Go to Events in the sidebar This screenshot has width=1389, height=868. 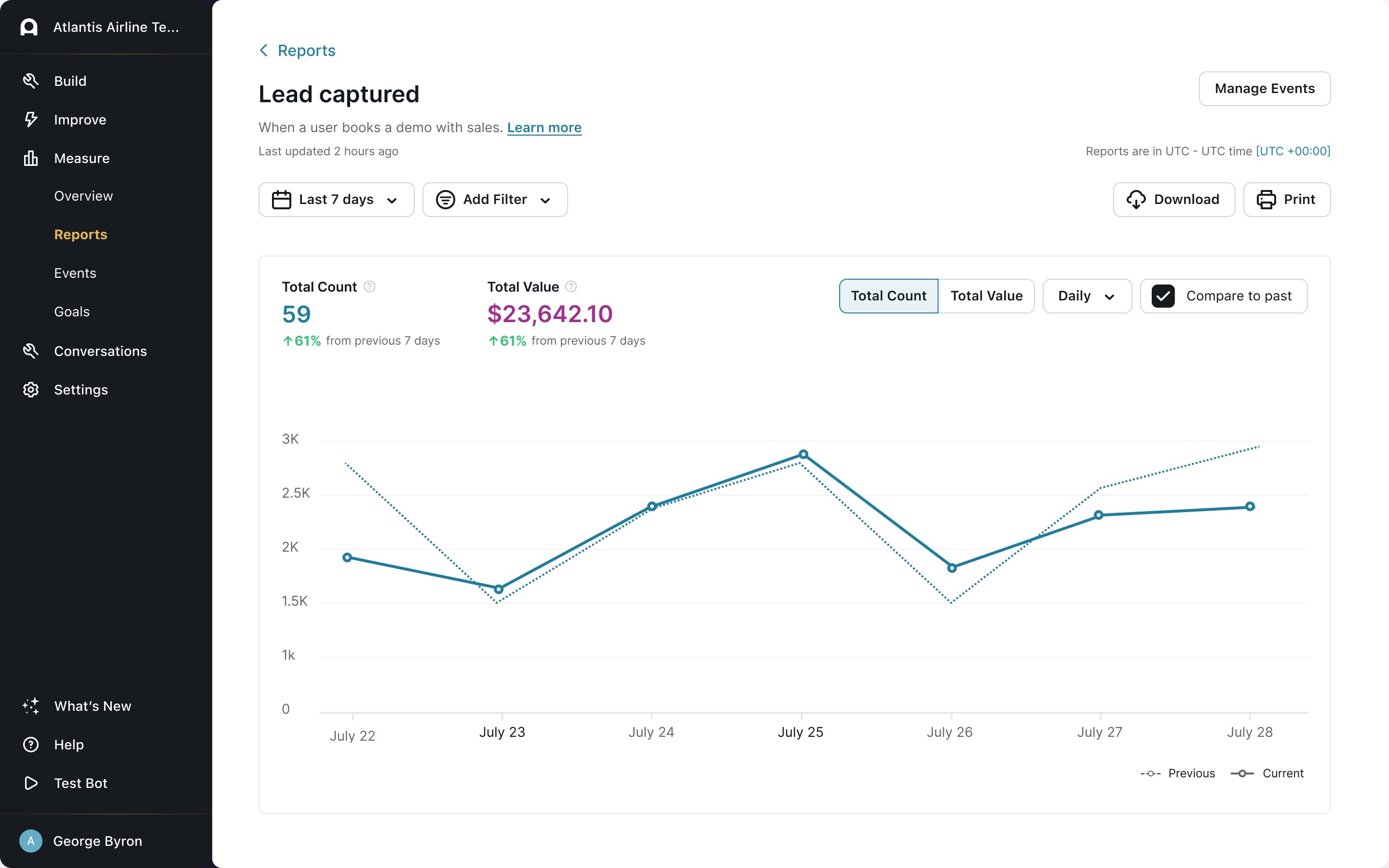click(x=75, y=273)
